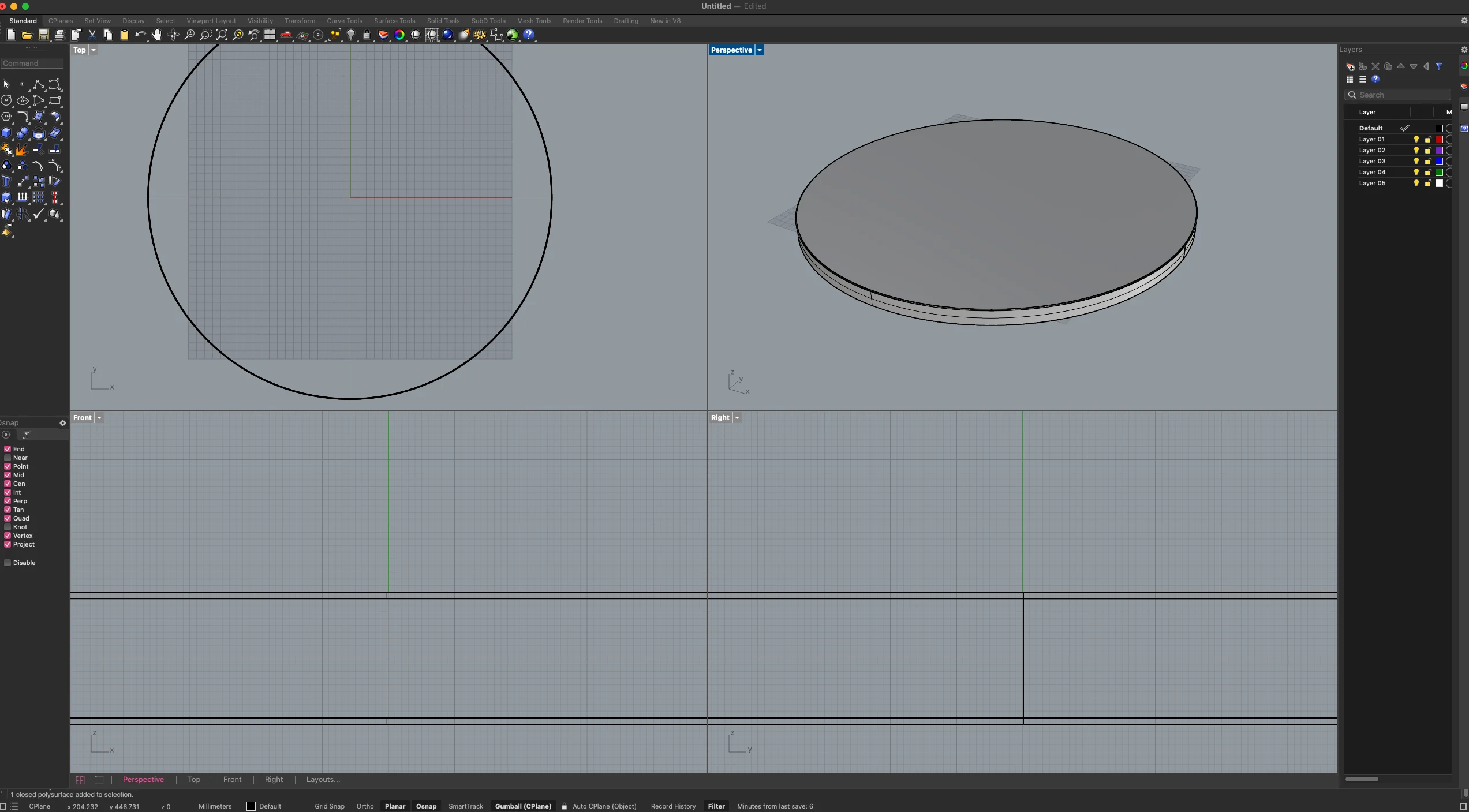Click the blue sphere Render icon
This screenshot has height=812, width=1469.
click(447, 35)
